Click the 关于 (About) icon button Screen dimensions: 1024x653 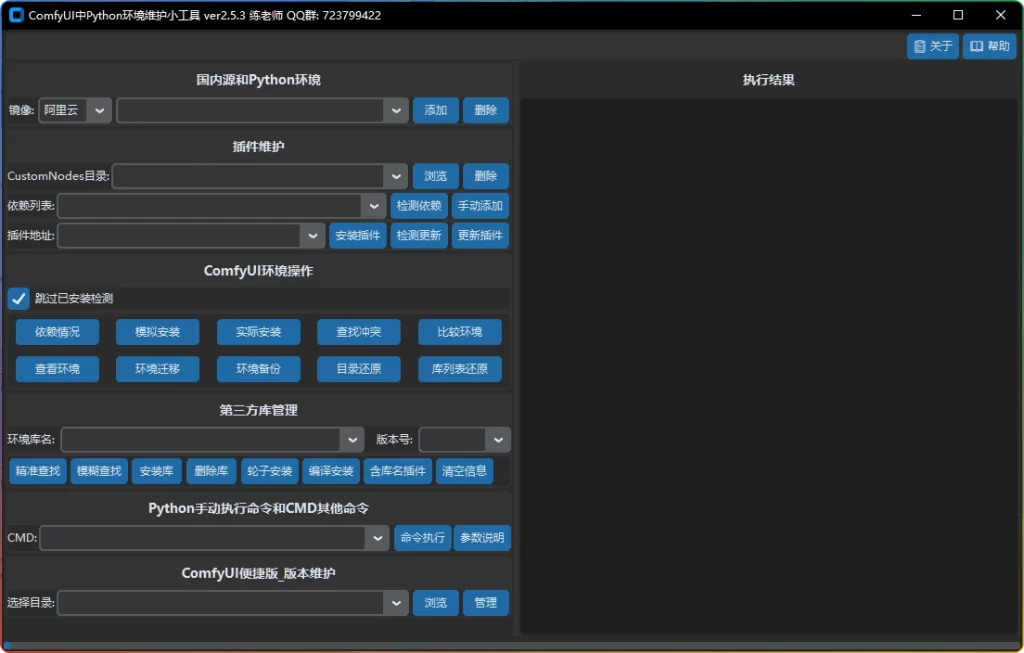click(x=931, y=46)
